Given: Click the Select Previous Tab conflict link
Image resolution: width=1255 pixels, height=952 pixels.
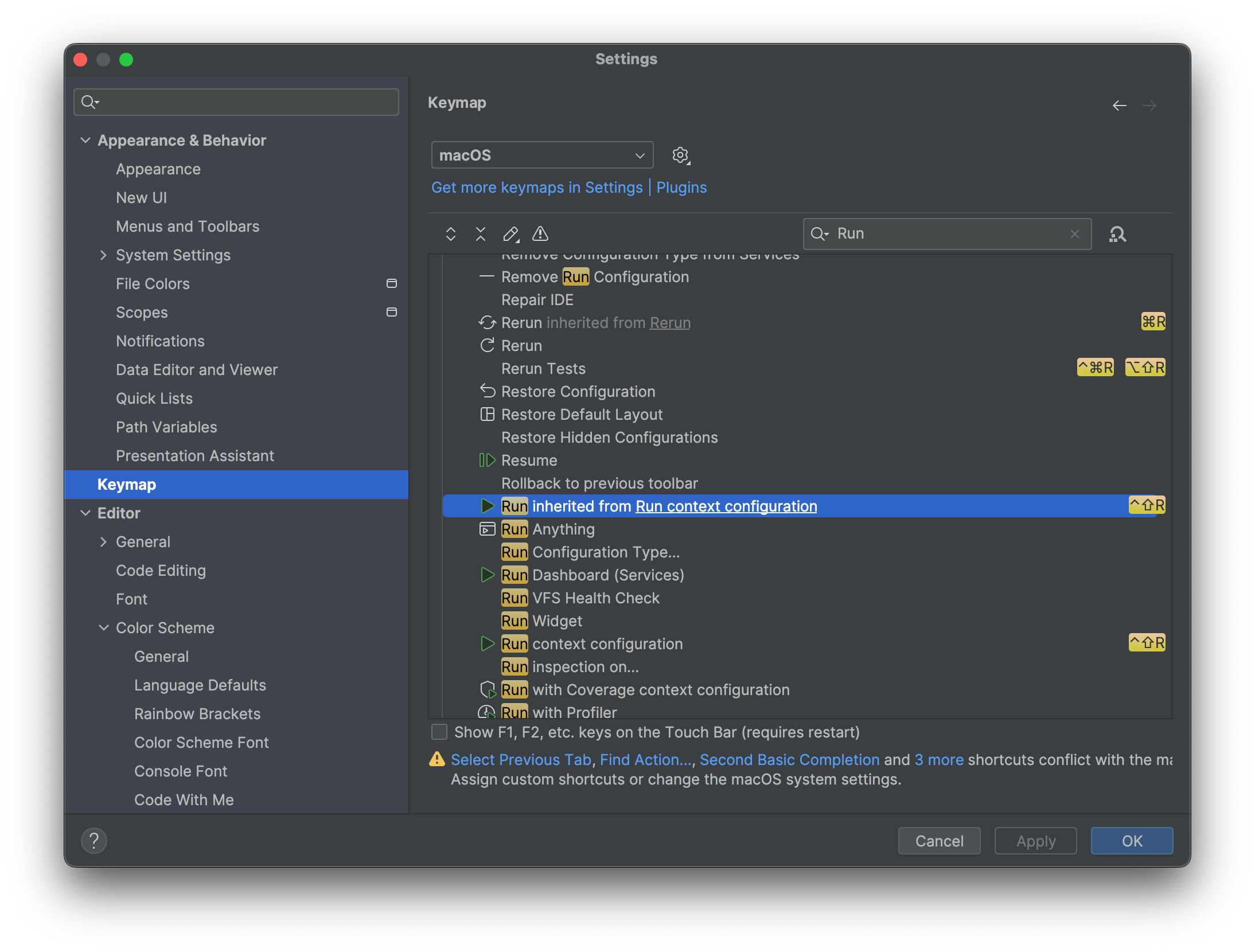Looking at the screenshot, I should point(521,759).
